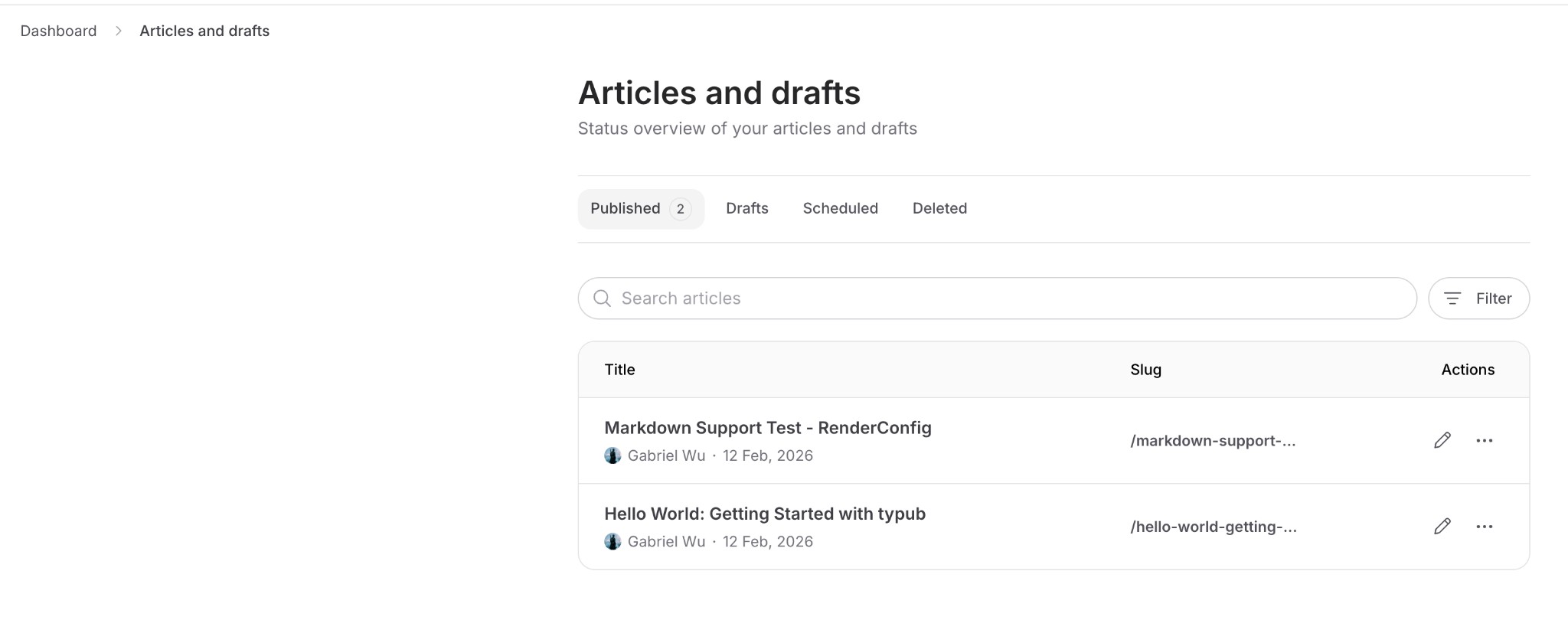Click the Published count badge showing 2
Screen dimensions: 1568x620
tap(680, 209)
